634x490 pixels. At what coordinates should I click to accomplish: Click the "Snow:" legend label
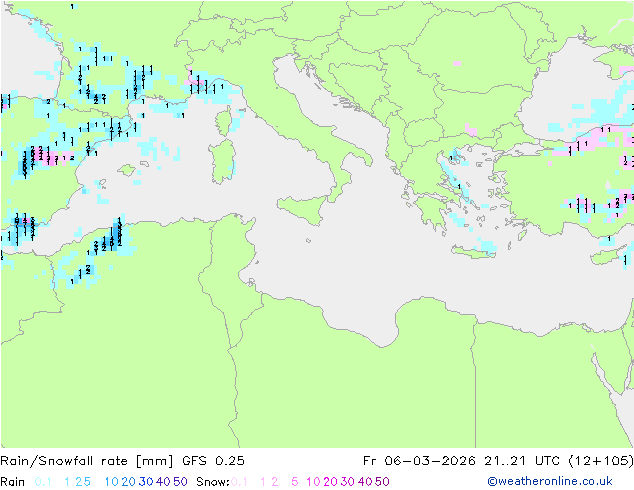coord(213,482)
